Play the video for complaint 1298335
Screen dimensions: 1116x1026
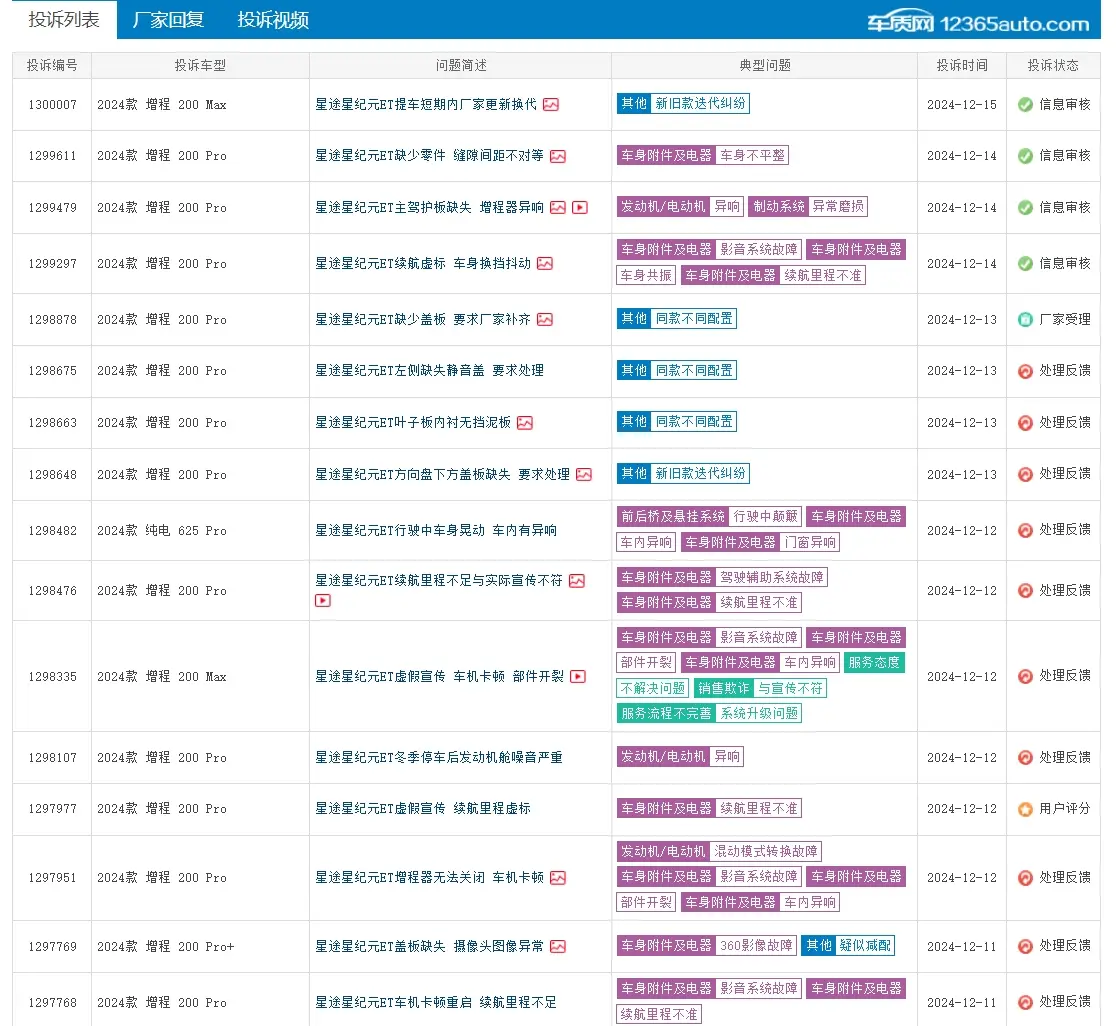tap(579, 677)
